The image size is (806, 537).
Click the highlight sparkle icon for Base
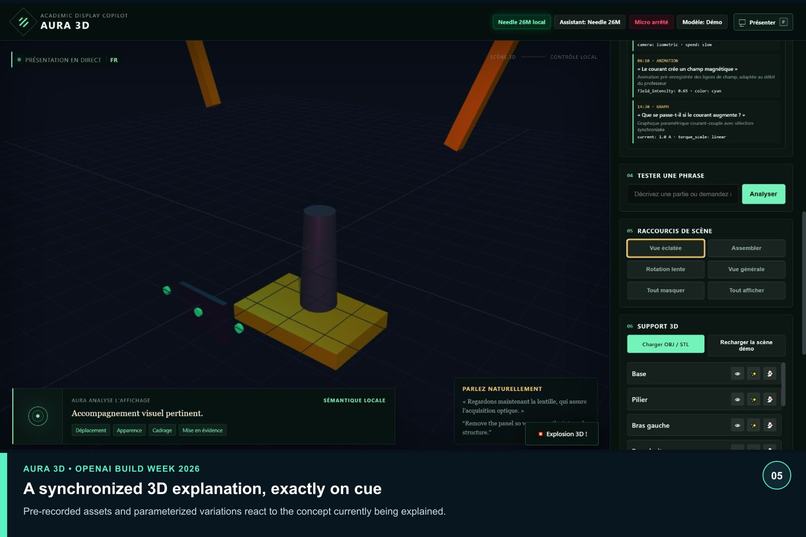754,374
